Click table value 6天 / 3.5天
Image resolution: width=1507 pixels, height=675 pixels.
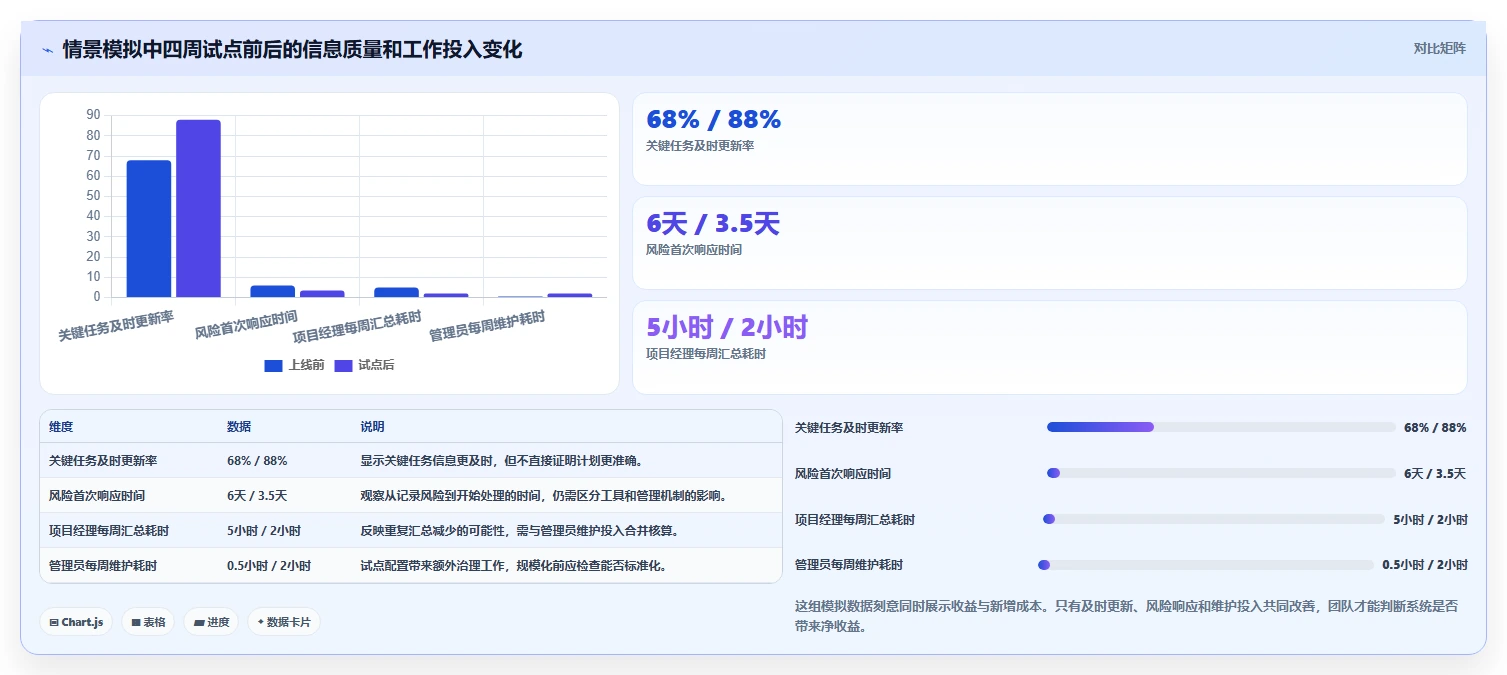click(257, 496)
